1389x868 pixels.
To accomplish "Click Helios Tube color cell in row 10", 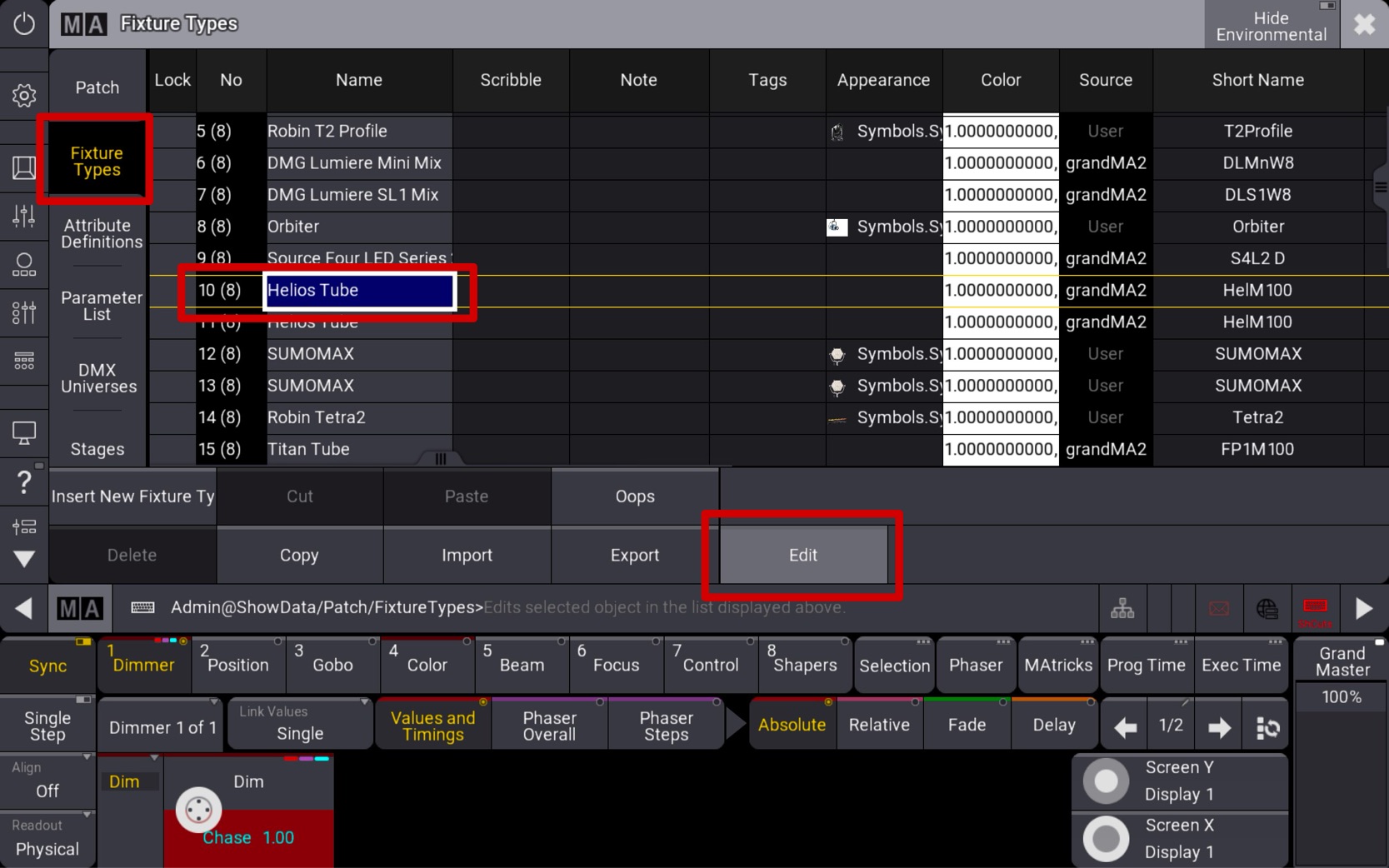I will point(1001,290).
